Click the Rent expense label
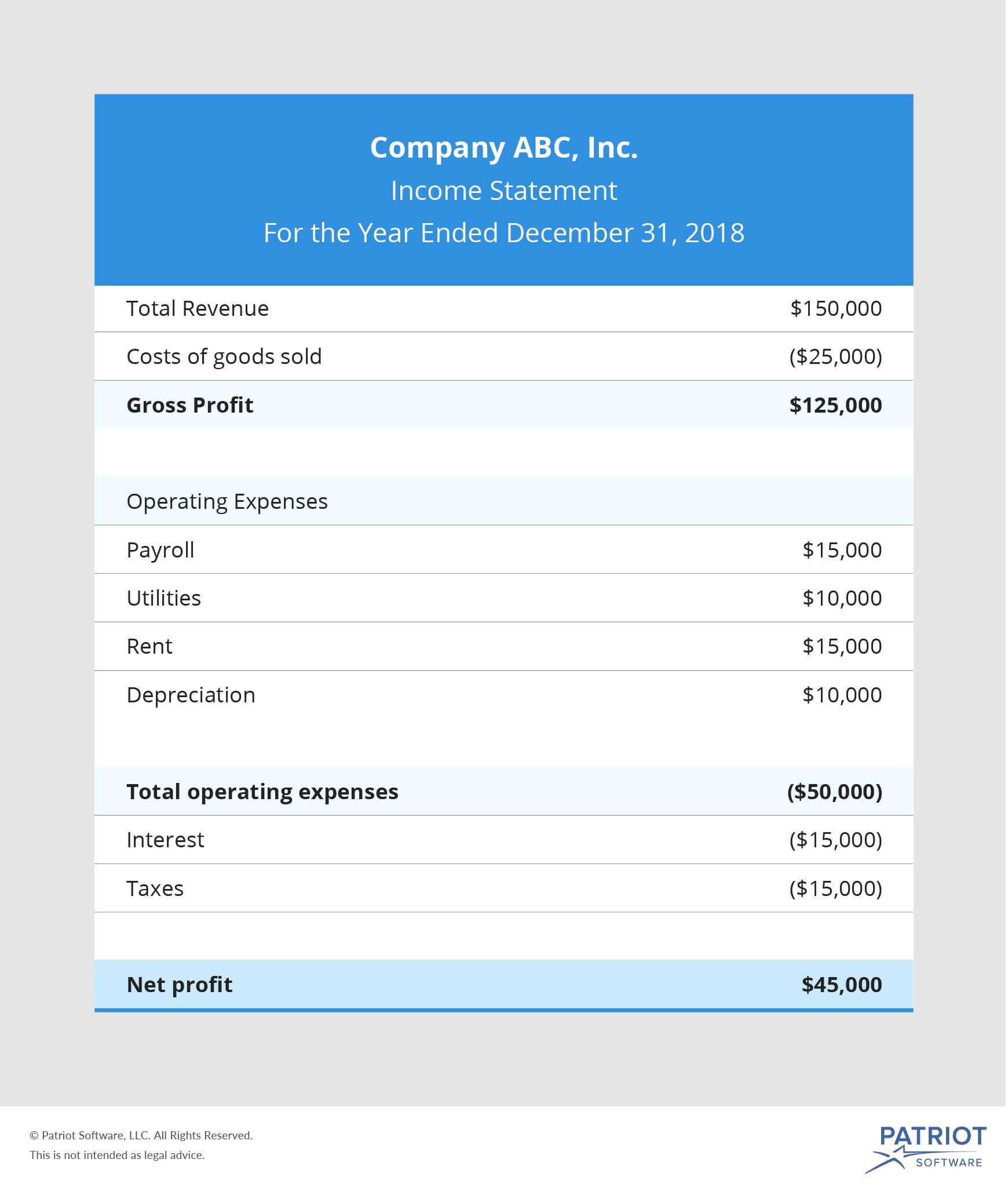Viewport: 1008px width, 1188px height. coord(149,646)
